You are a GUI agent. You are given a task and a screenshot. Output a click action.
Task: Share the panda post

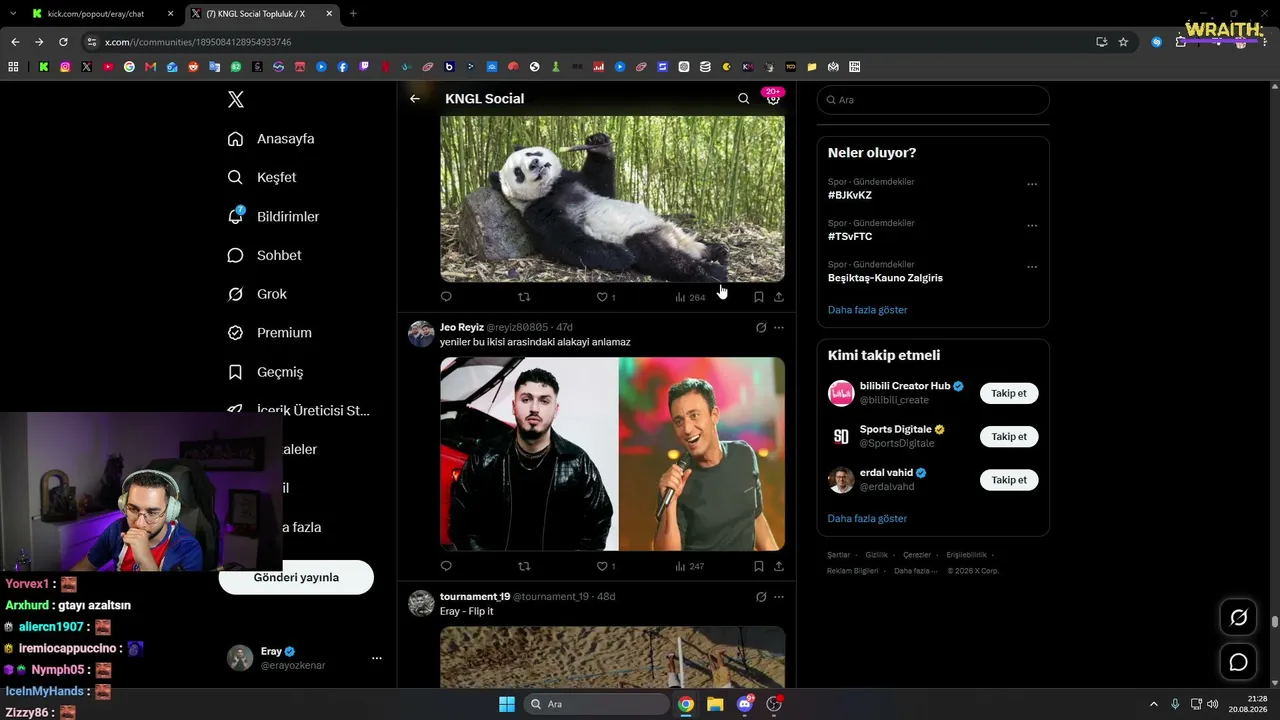click(x=779, y=297)
